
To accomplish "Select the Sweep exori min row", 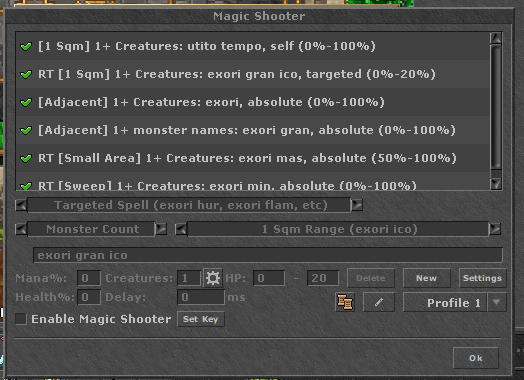I will tap(253, 182).
